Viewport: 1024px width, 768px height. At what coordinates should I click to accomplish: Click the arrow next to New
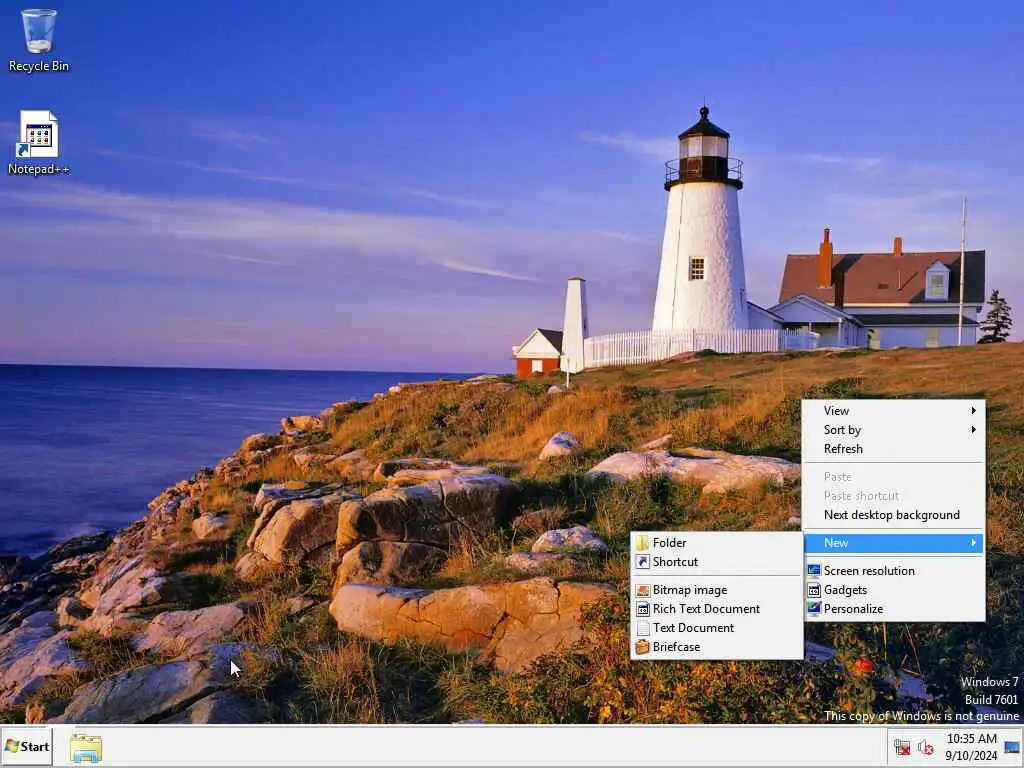click(974, 543)
